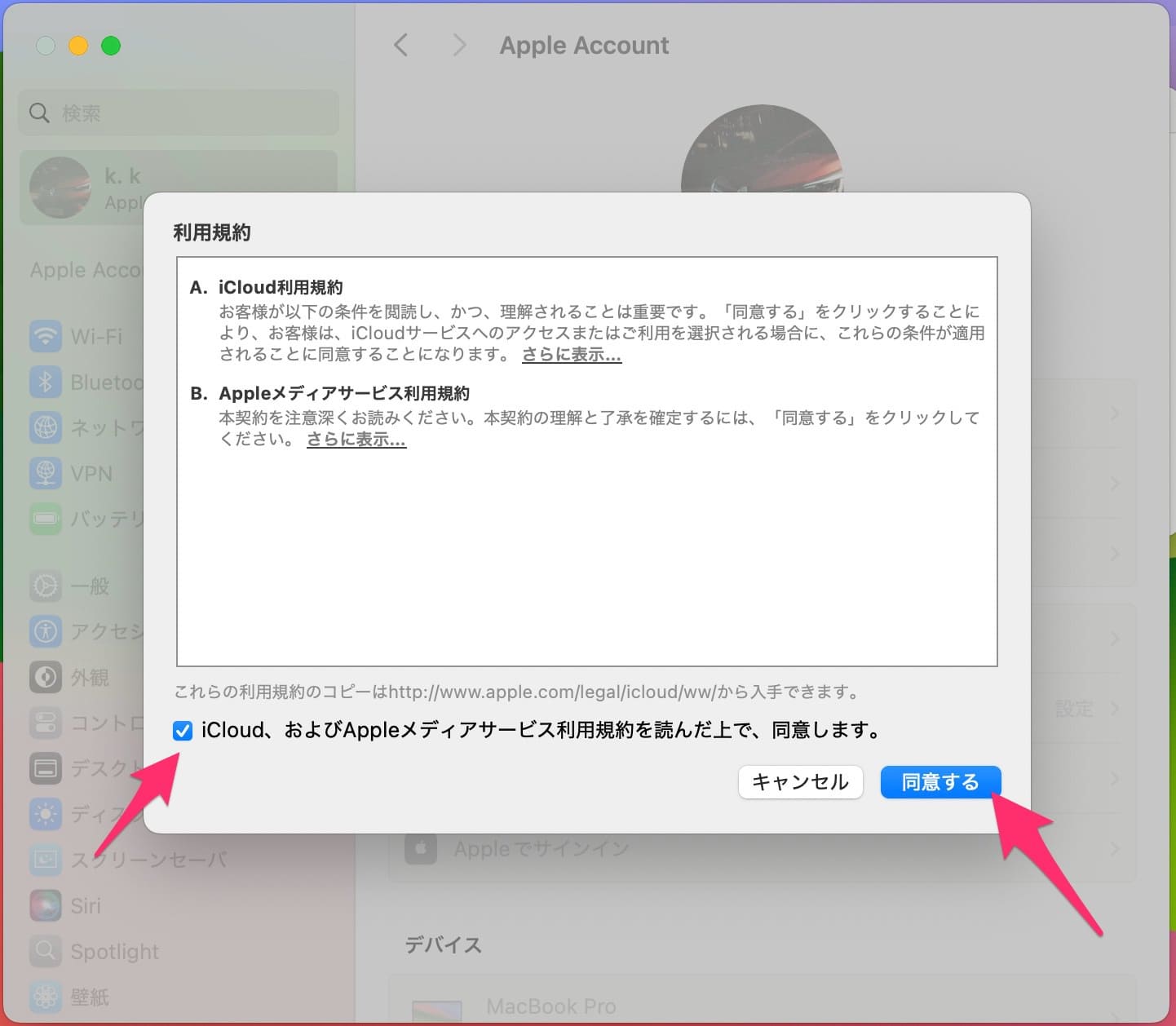1176x1026 pixels.
Task: Click the 利用規約 dialog title
Action: [212, 232]
